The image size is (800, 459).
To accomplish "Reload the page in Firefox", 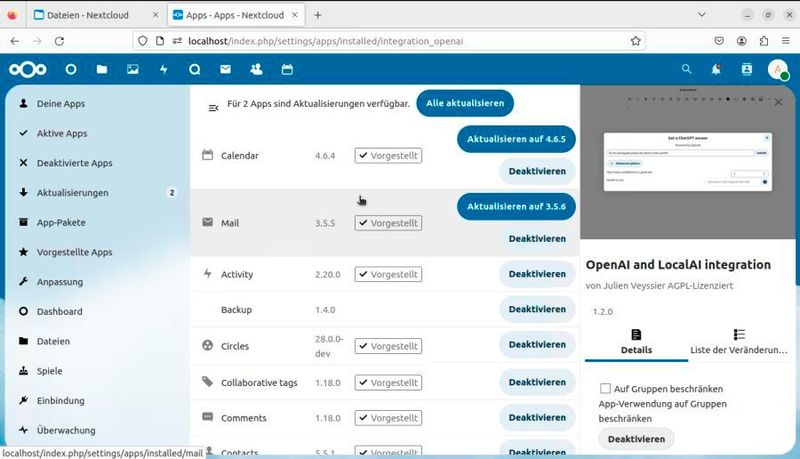I will (x=59, y=41).
